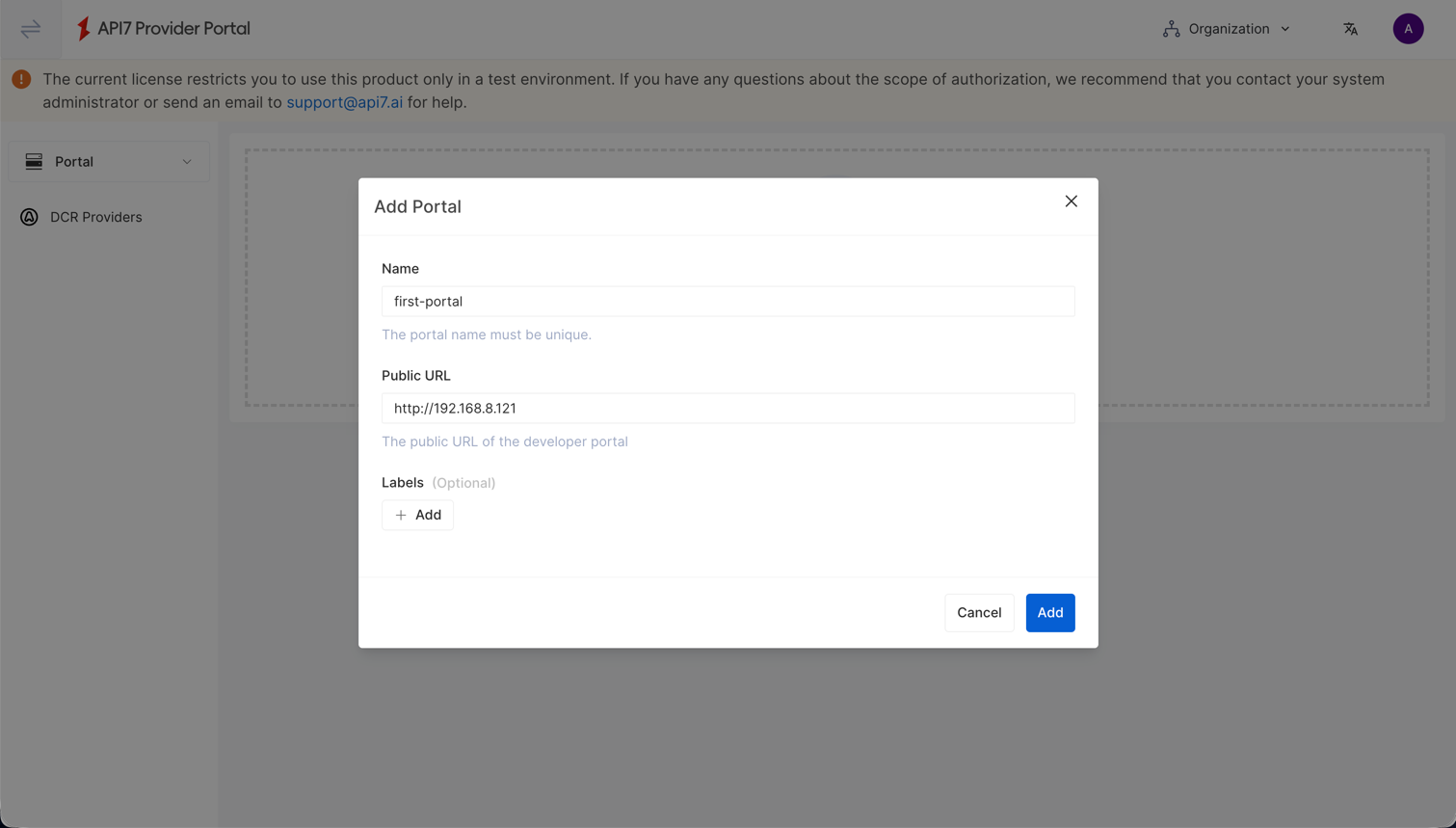The width and height of the screenshot is (1456, 828).
Task: Click the plus icon for labels
Action: click(x=401, y=516)
